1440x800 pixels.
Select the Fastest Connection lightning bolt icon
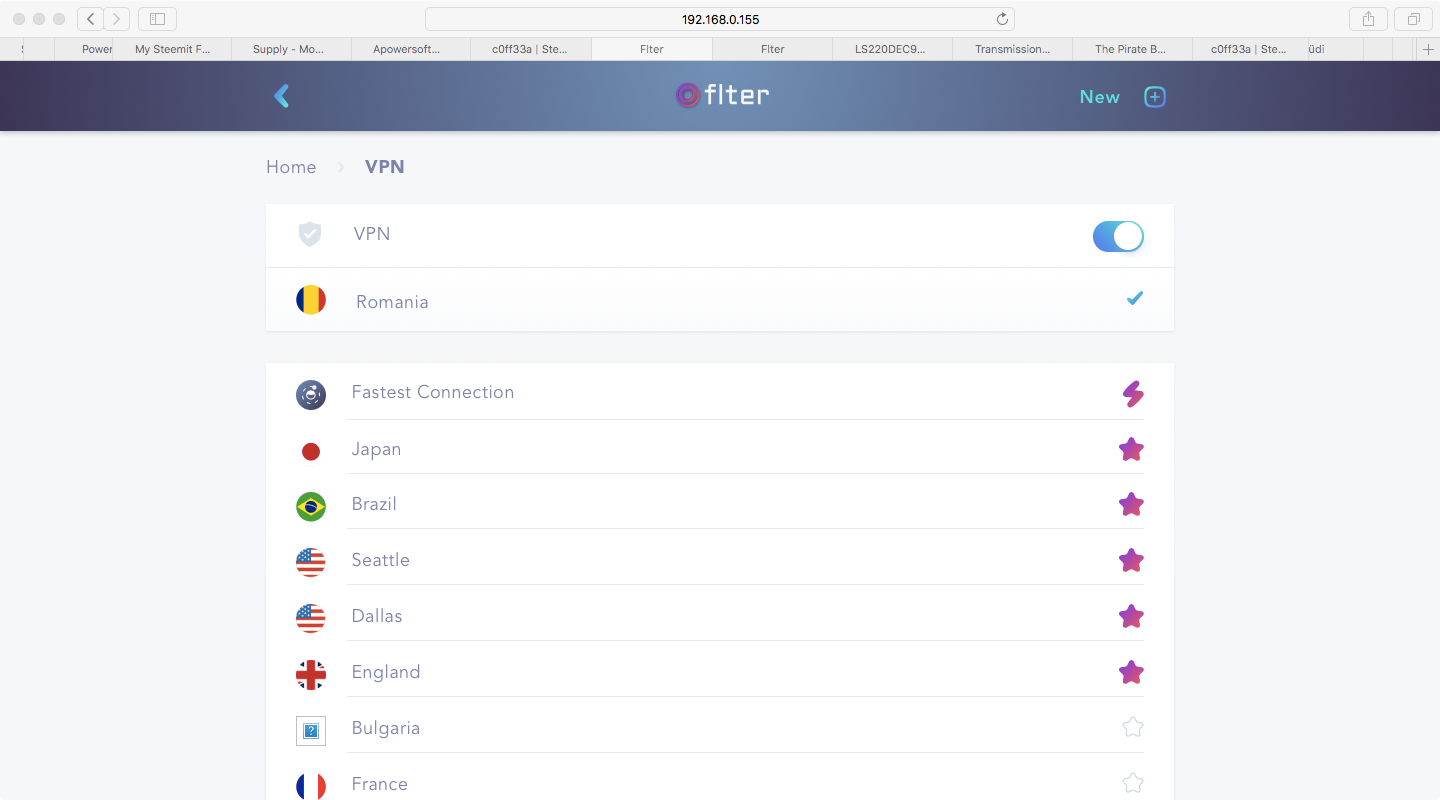1132,394
